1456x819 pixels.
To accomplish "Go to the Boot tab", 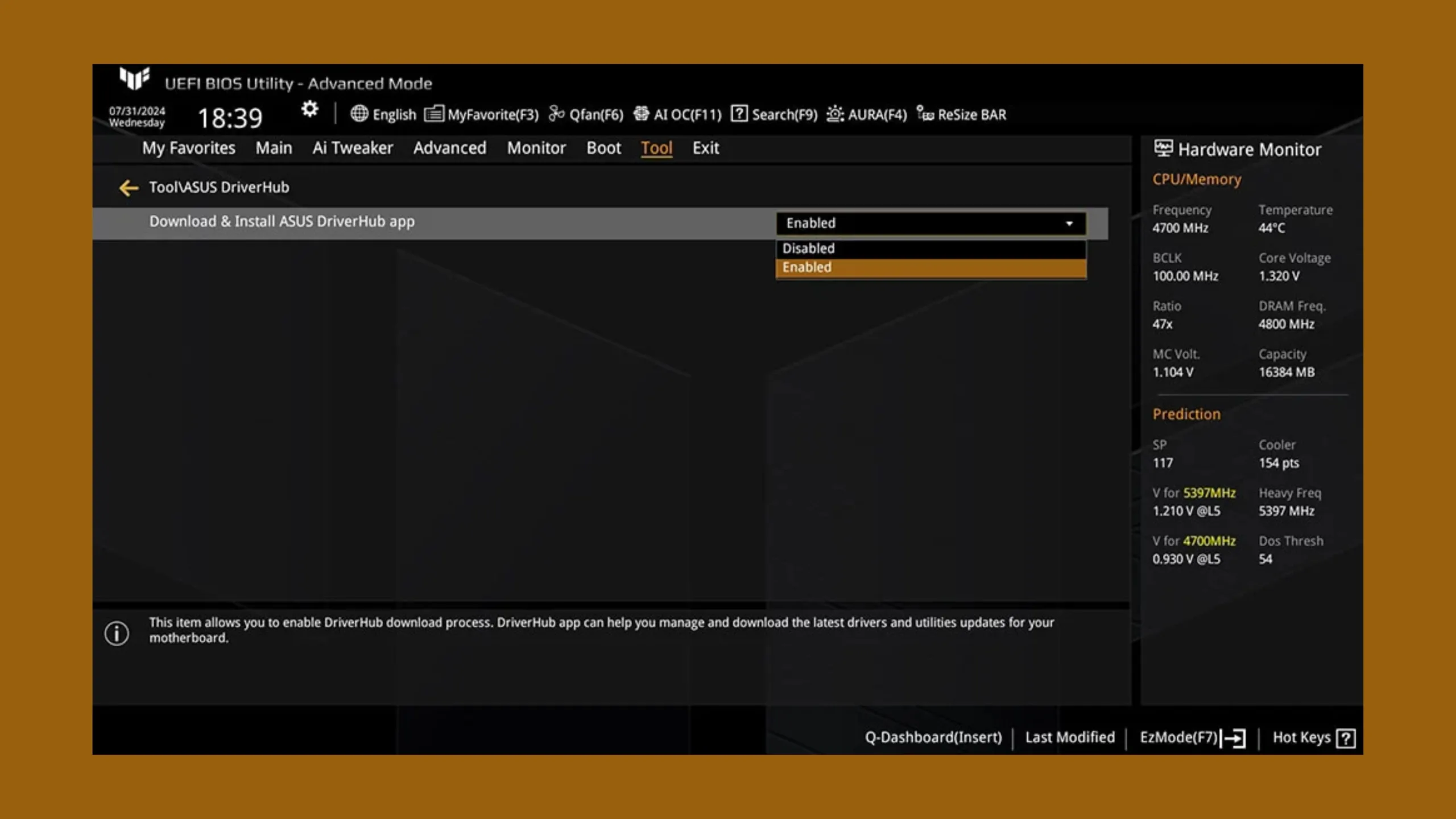I will 603,148.
